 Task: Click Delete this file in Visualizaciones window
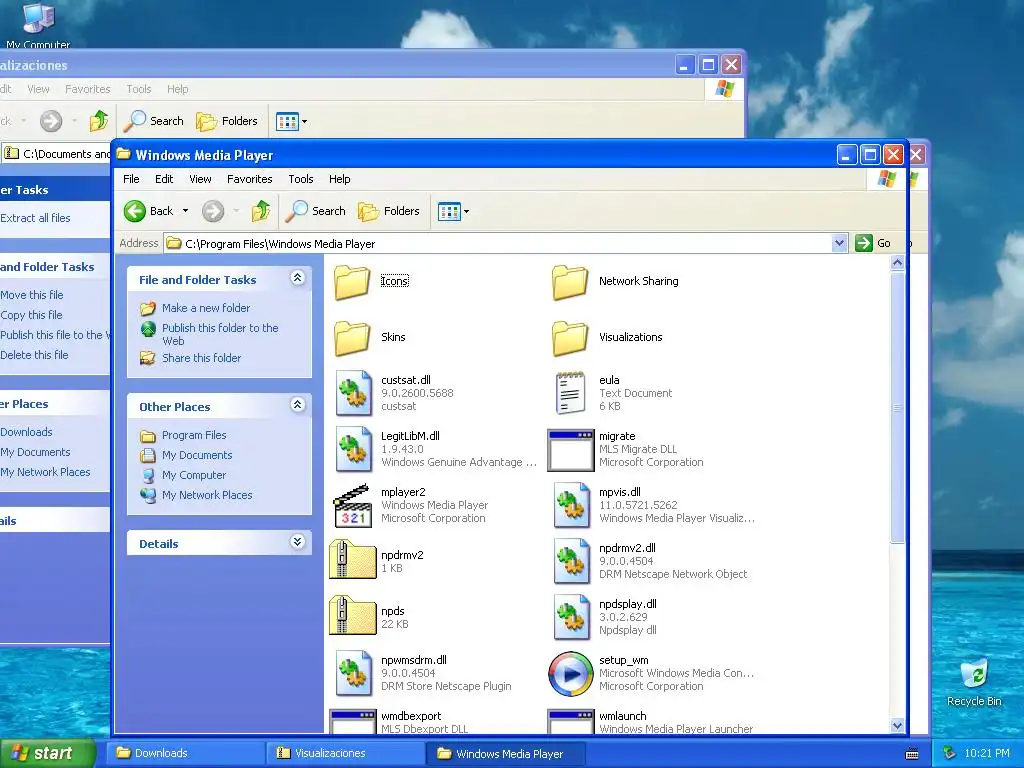[x=34, y=355]
